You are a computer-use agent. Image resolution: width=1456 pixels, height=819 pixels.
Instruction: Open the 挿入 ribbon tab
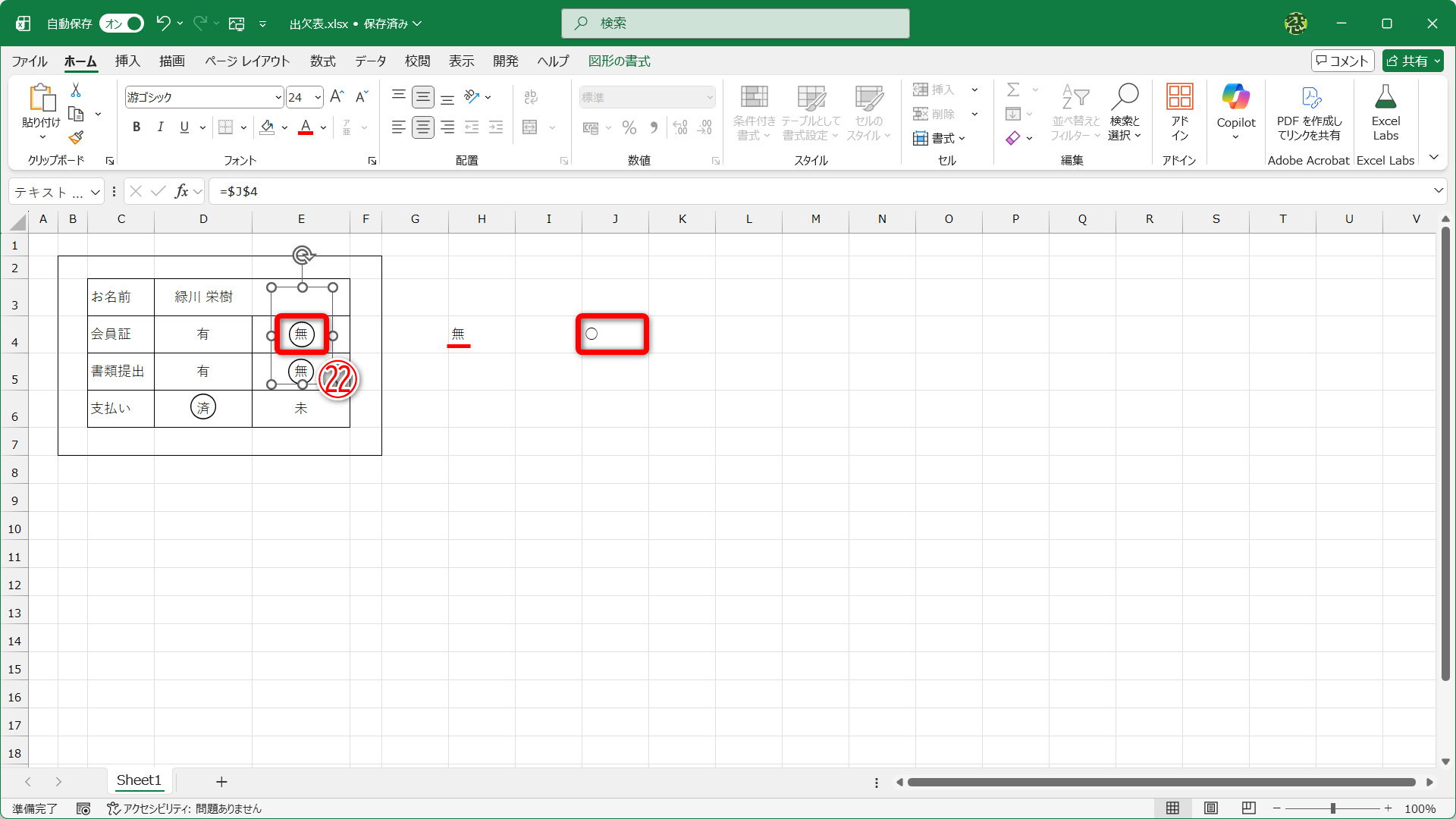point(127,61)
